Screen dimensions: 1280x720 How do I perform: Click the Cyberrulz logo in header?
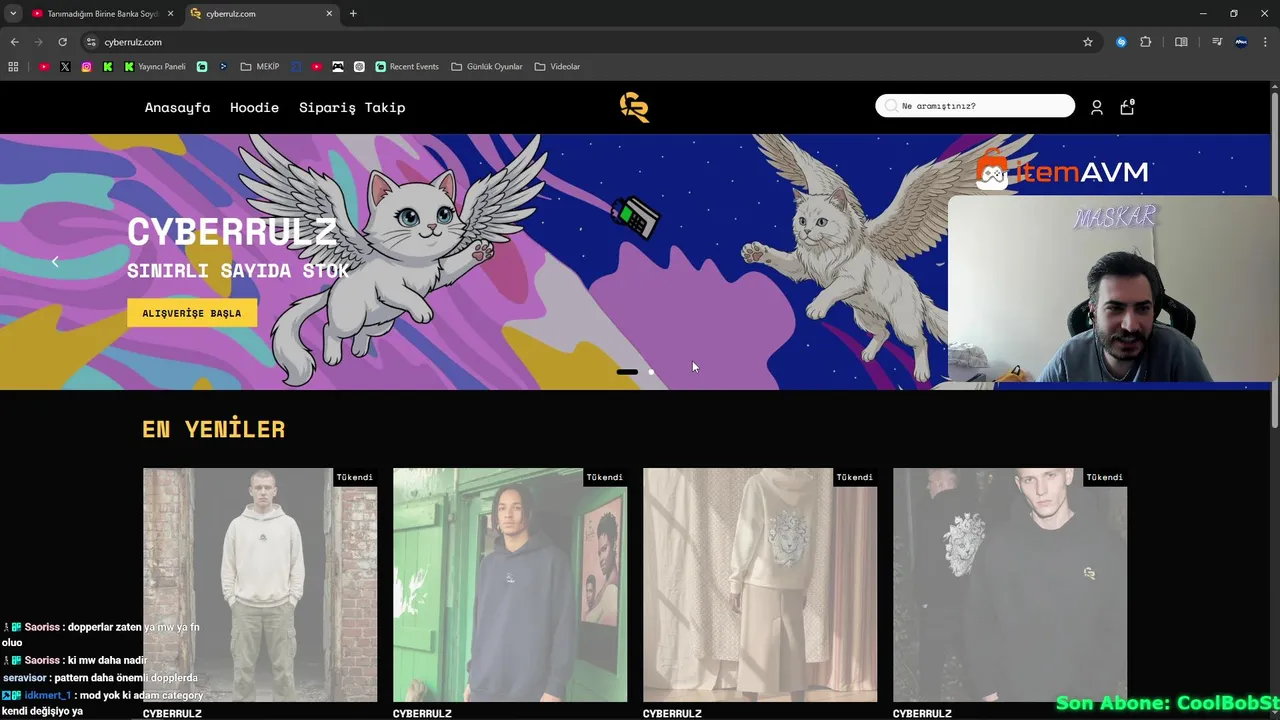click(634, 107)
